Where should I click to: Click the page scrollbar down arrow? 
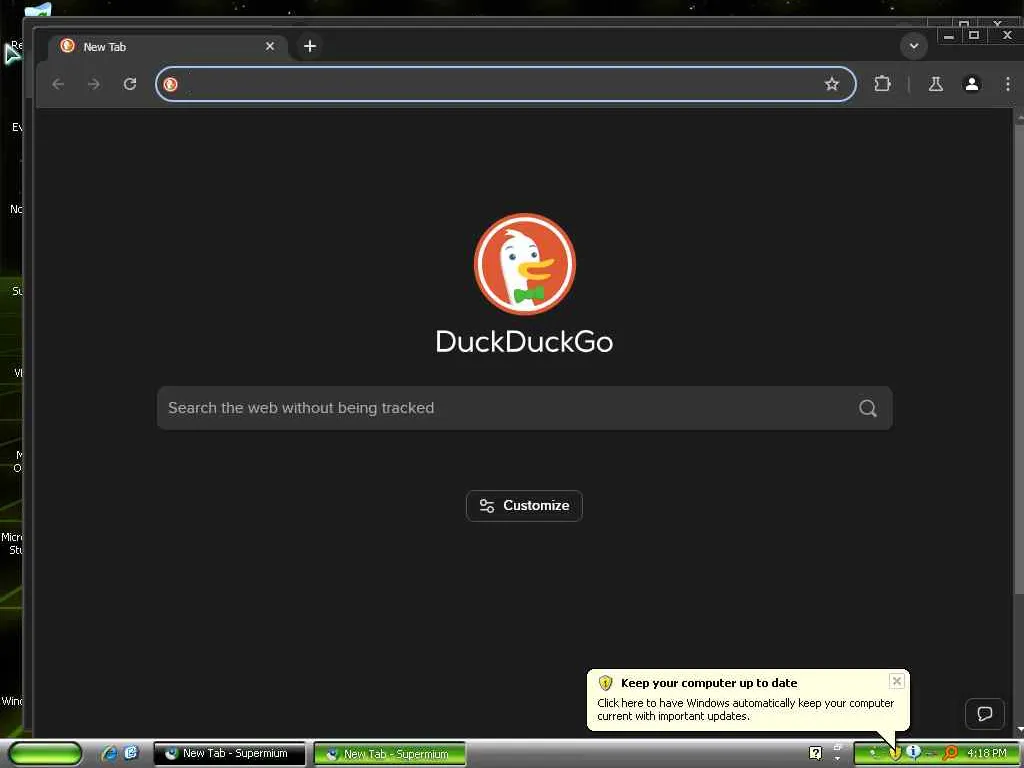1019,729
